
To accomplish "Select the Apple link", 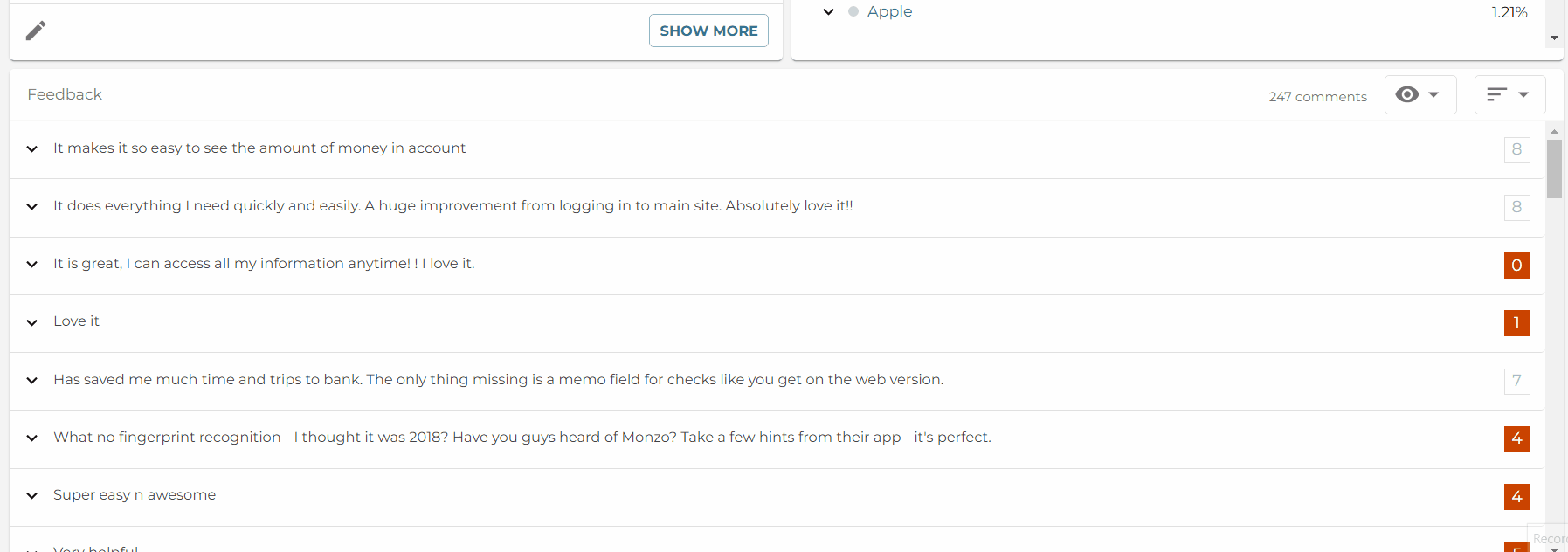I will (889, 11).
